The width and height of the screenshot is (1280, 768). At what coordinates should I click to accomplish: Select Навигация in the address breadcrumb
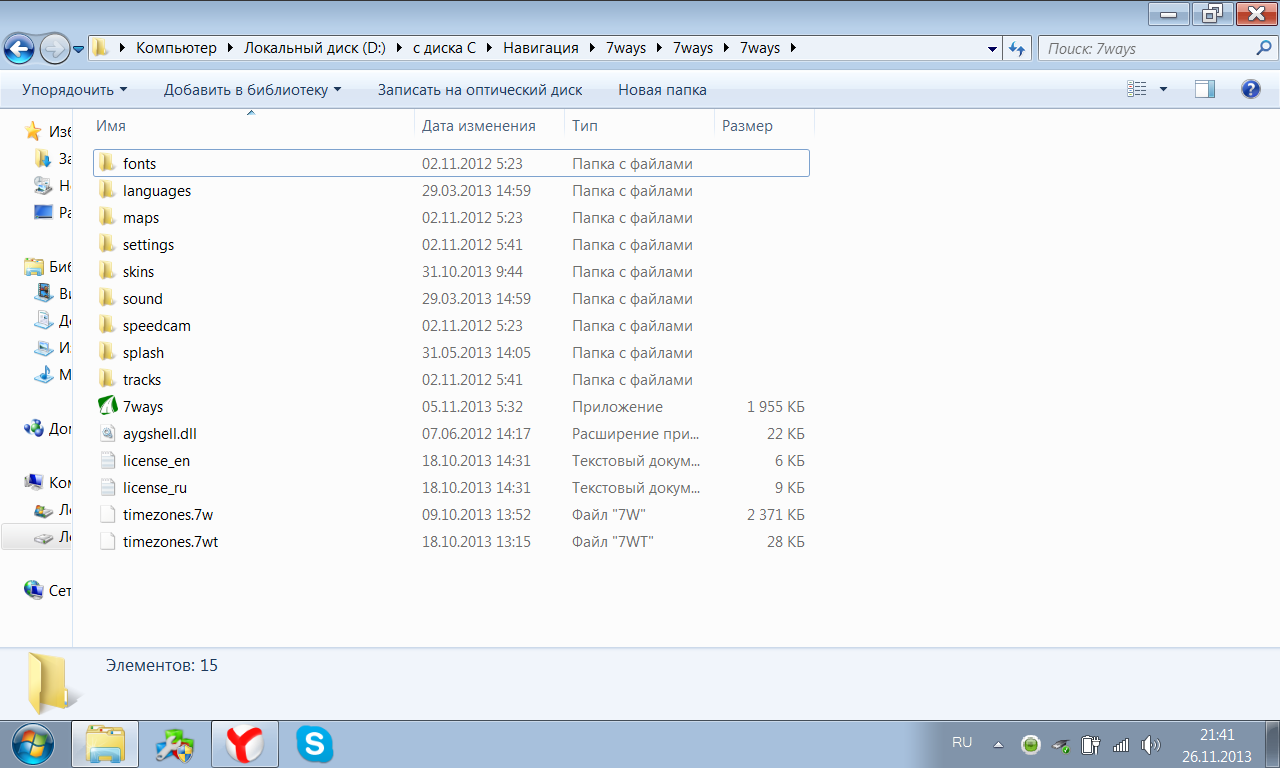pos(540,48)
